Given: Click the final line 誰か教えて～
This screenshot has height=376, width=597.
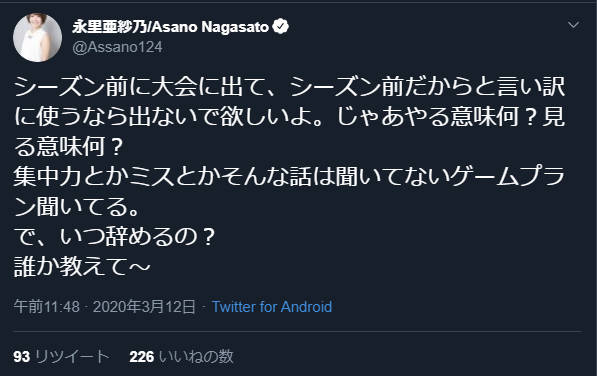Looking at the screenshot, I should (82, 266).
